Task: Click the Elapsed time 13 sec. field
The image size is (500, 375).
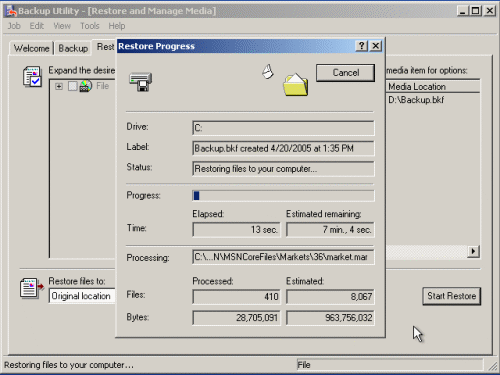Action: (236, 230)
